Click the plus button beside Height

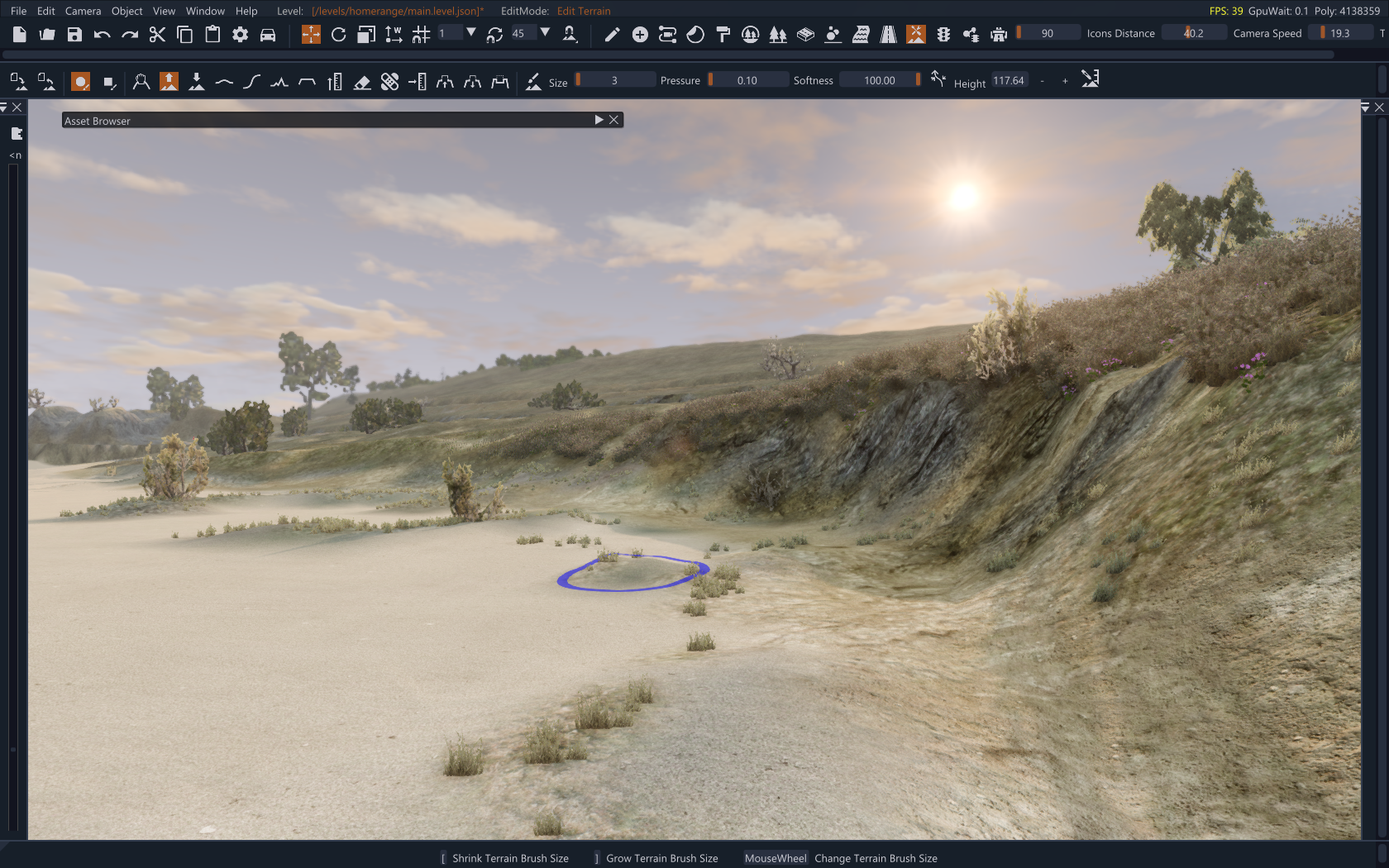click(x=1065, y=81)
